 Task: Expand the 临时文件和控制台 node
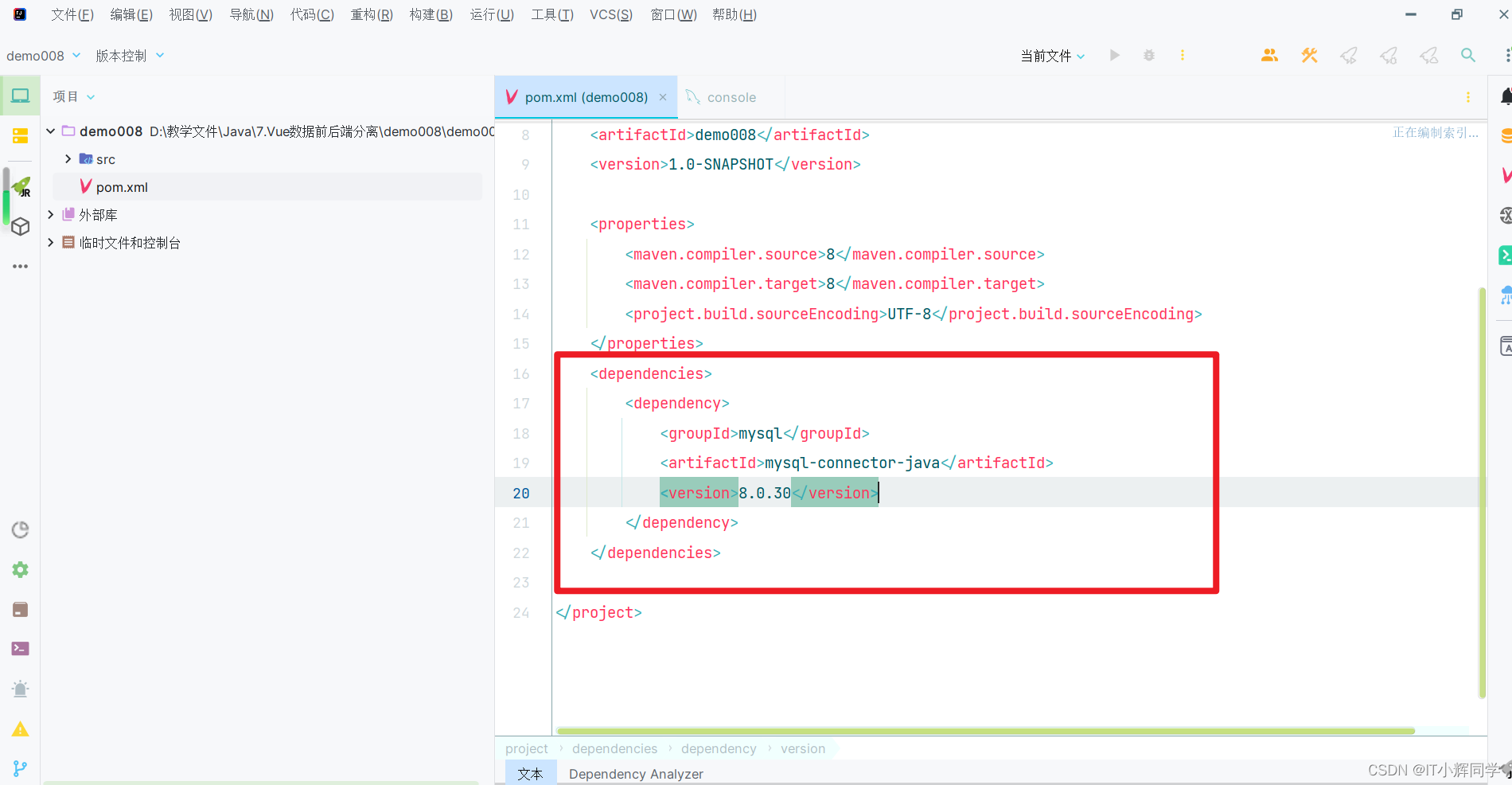coord(51,243)
